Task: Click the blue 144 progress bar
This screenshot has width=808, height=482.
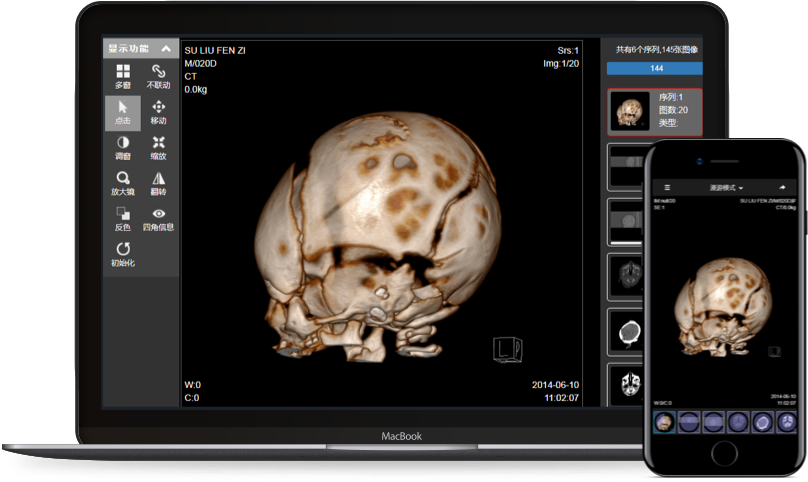Action: pos(654,68)
